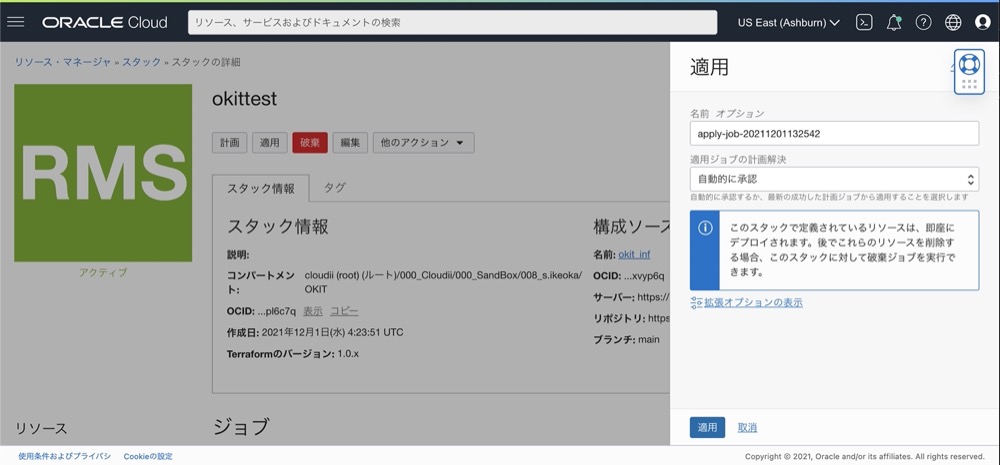This screenshot has width=1000, height=465.
Task: Click the Terraform version 1.0.x value
Action: tap(348, 353)
